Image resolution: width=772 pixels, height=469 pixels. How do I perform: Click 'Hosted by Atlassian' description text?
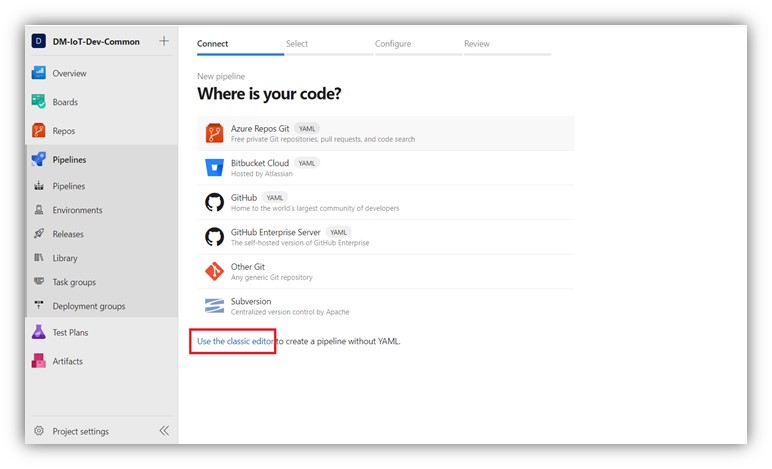261,174
